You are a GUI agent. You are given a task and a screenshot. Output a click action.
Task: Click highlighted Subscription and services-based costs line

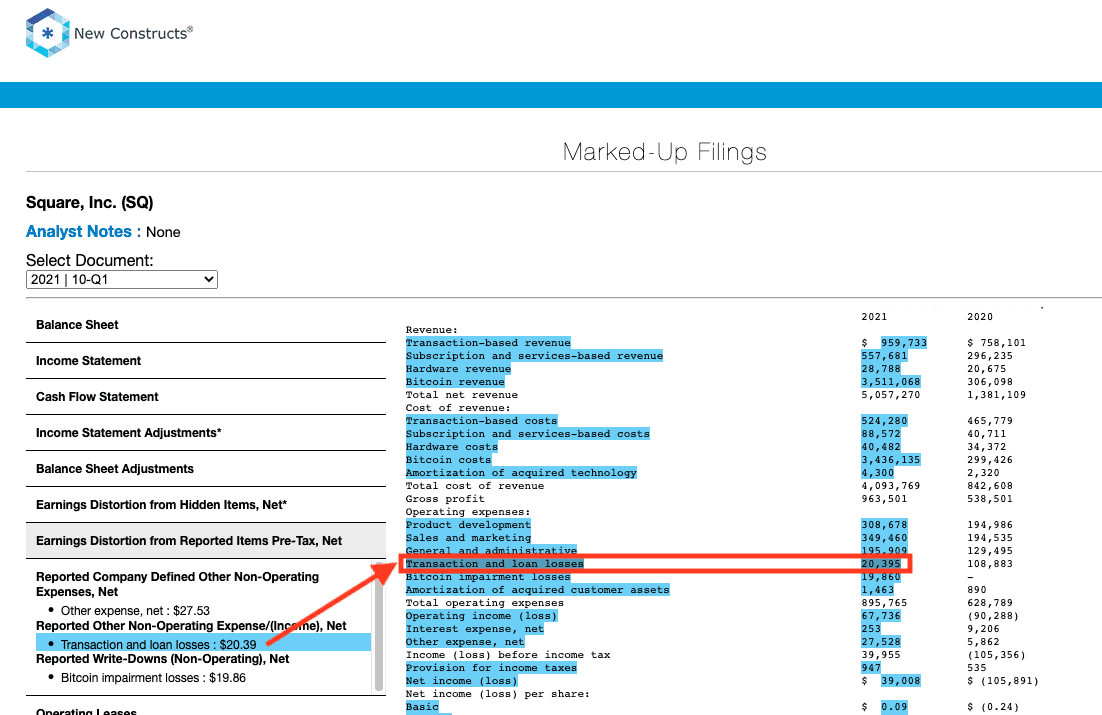pos(527,434)
